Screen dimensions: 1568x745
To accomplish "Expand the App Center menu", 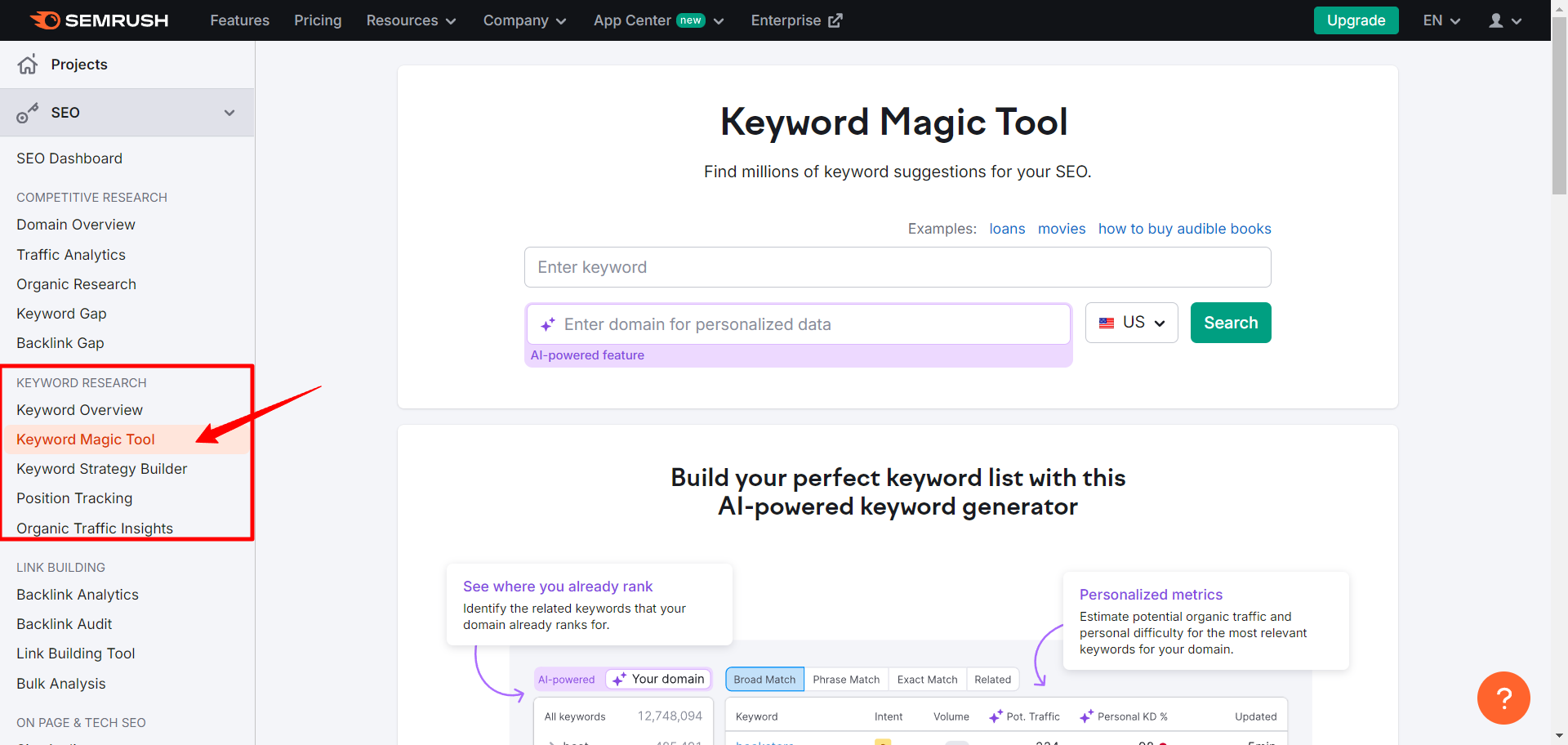I will (x=658, y=20).
